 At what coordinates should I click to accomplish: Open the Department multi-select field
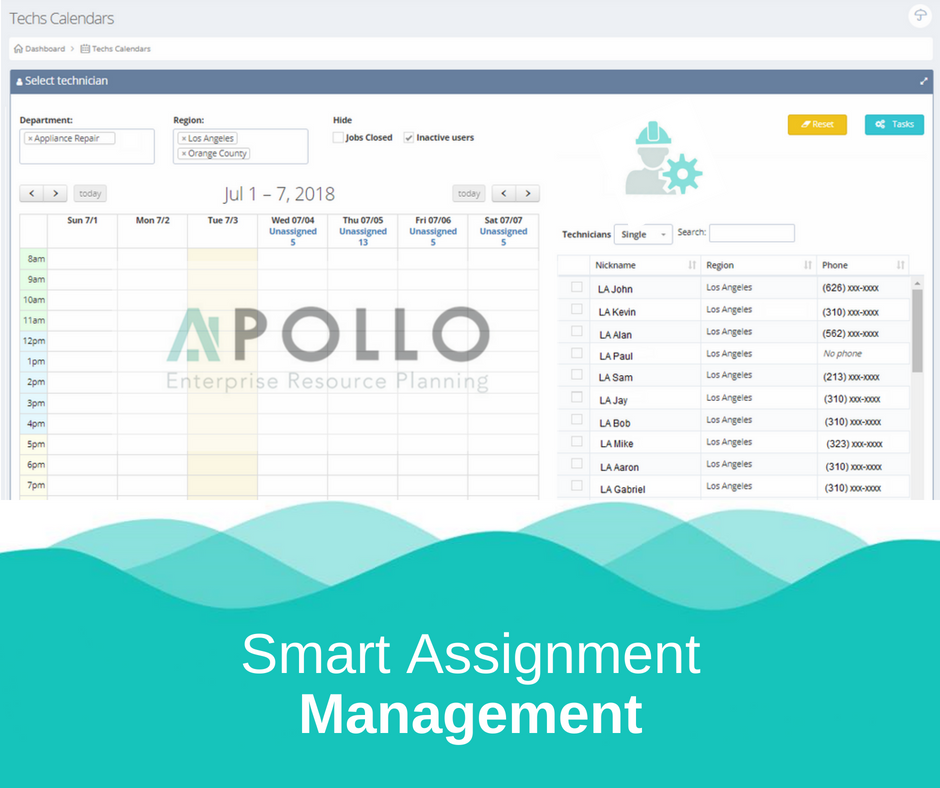pos(87,146)
